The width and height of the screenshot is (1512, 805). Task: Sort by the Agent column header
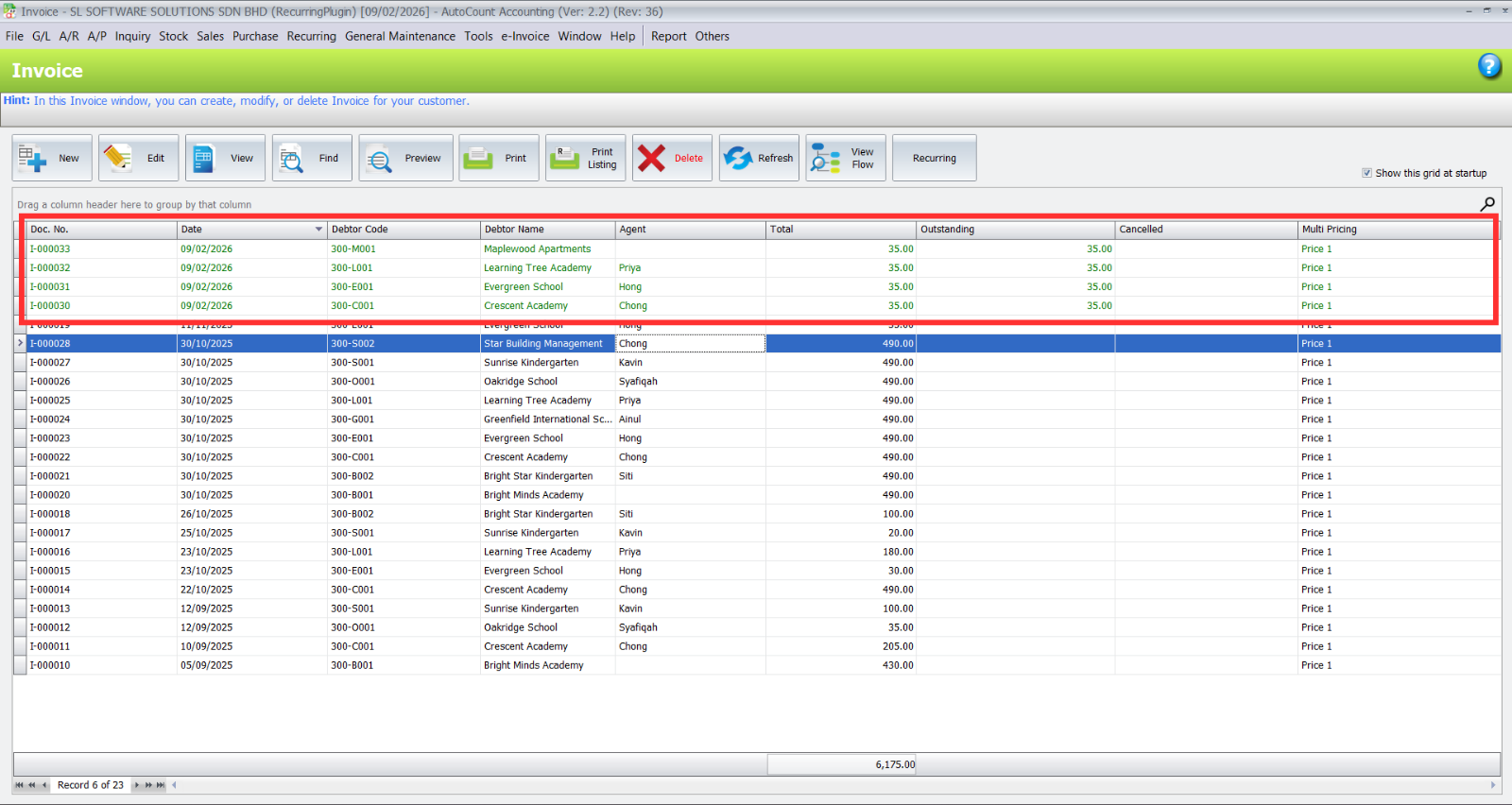[x=691, y=230]
